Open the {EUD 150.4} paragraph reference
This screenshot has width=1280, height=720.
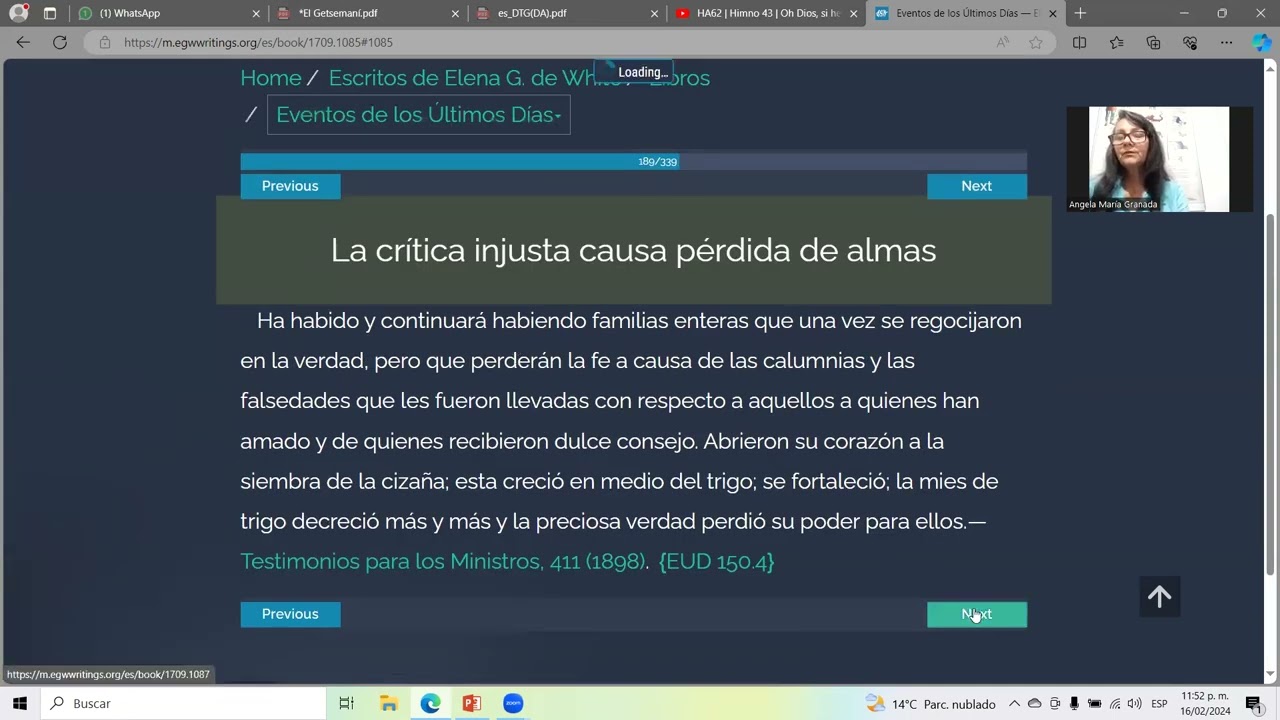[x=716, y=561]
